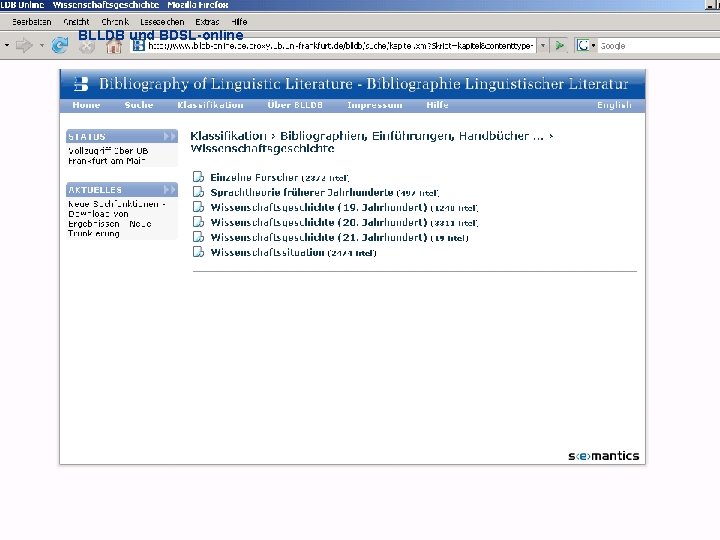Click the document icon beside Wissenschaftssituation

click(x=198, y=252)
